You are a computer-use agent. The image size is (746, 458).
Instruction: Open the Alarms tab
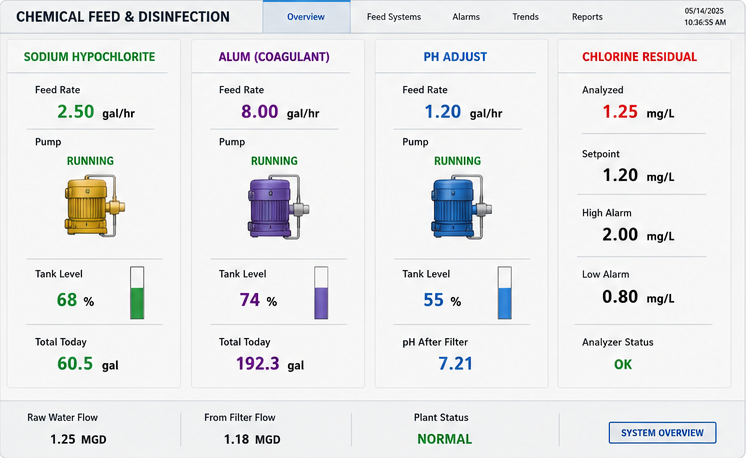coord(466,17)
